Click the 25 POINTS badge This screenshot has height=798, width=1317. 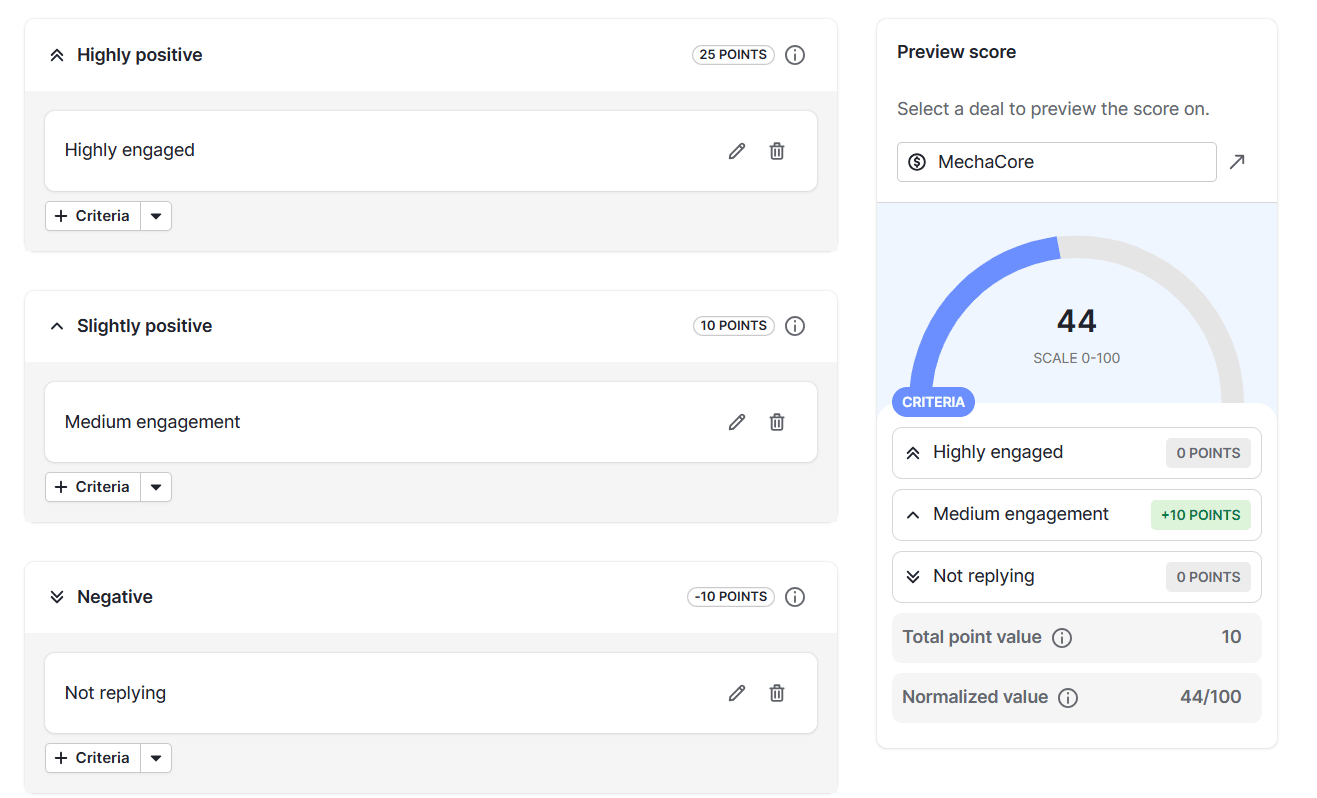click(x=733, y=55)
